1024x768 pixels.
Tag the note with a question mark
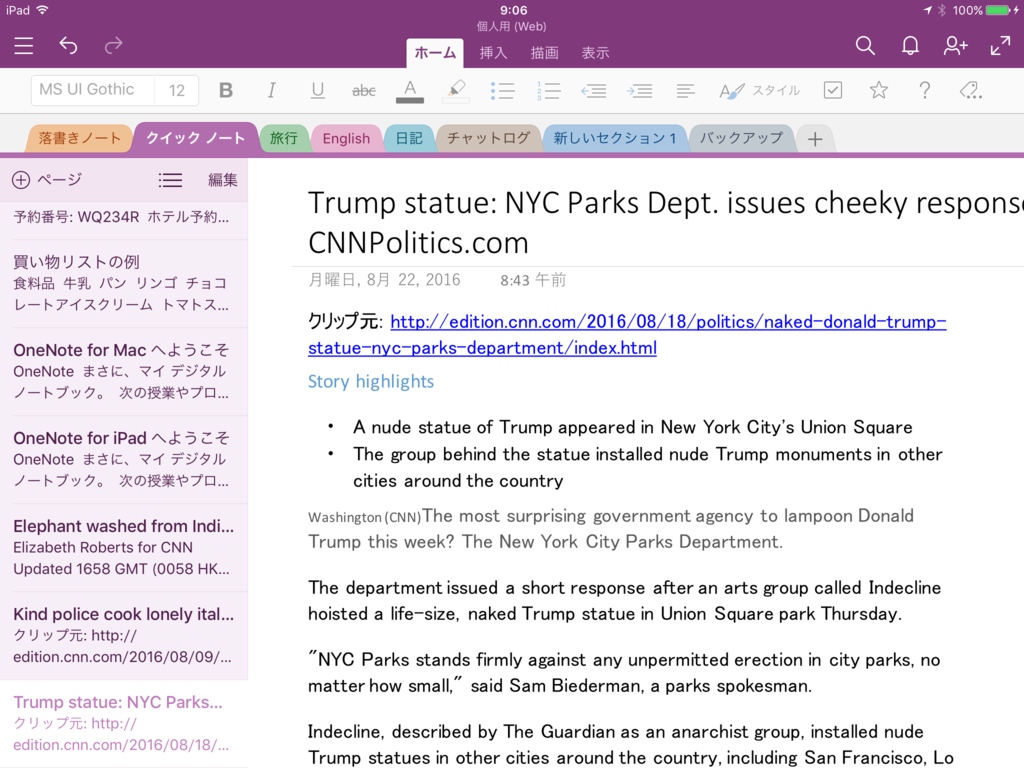[925, 90]
